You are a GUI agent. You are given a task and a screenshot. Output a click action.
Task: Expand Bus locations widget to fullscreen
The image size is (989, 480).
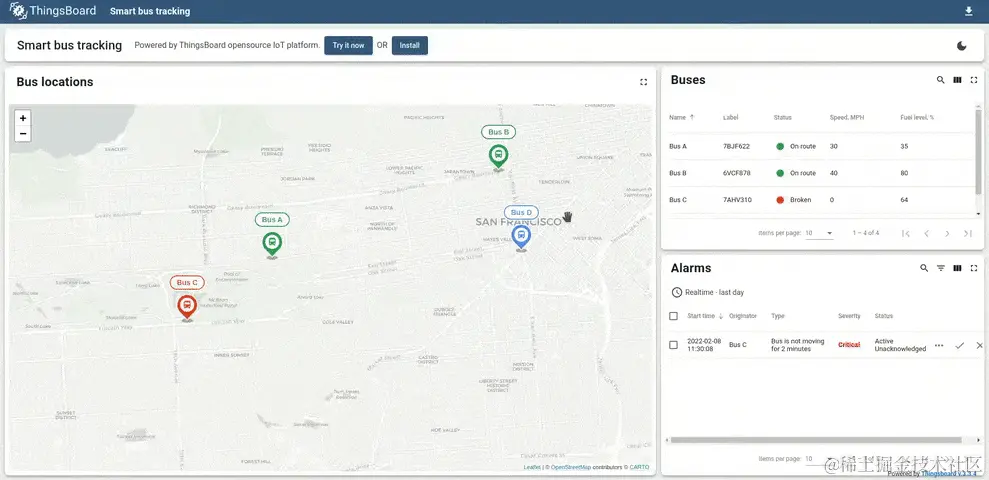tap(643, 82)
